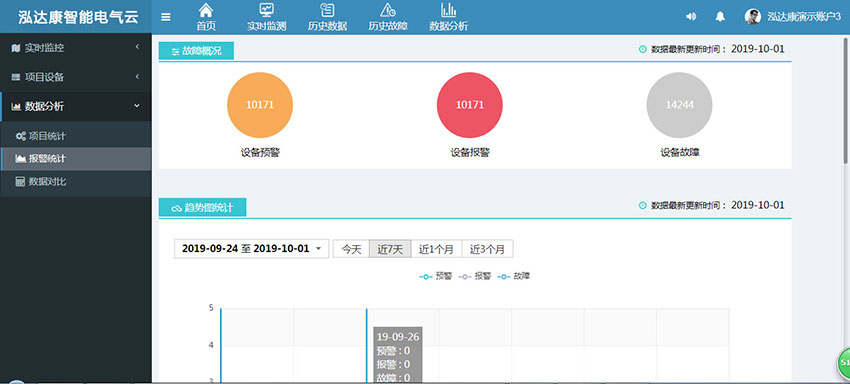The height and width of the screenshot is (384, 850).
Task: Click the 趋势图统计 section tab
Action: pos(202,208)
